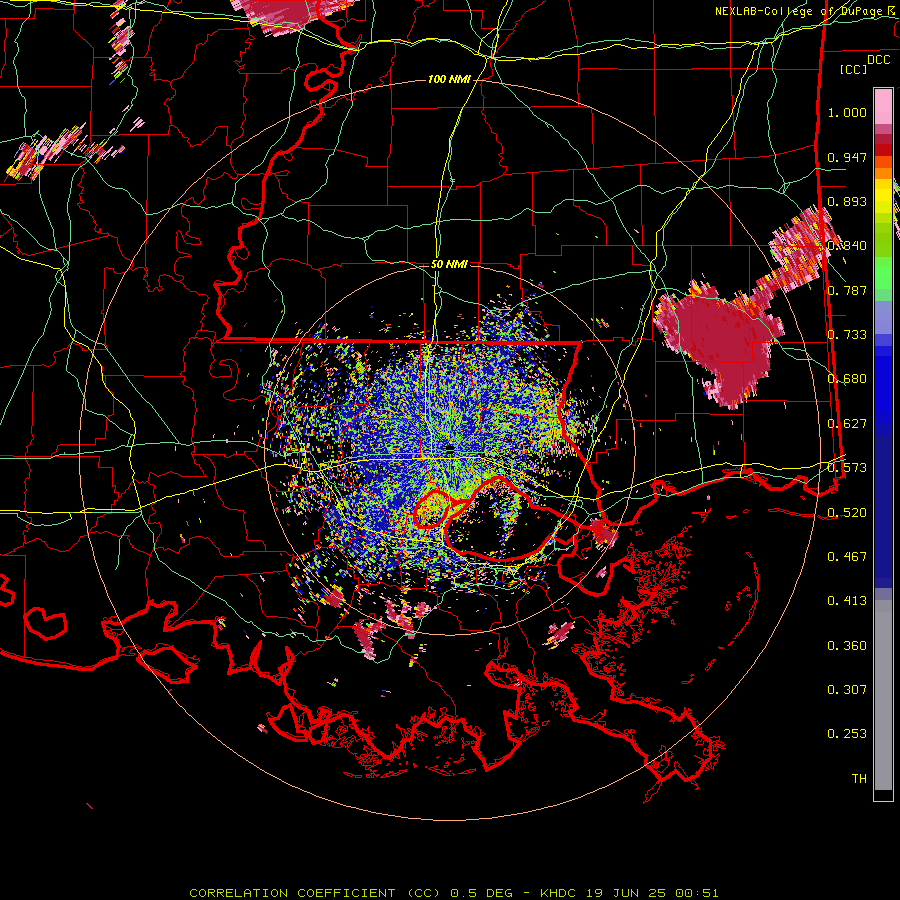Screen dimensions: 900x900
Task: Click the 0.840 scale value
Action: click(x=847, y=246)
